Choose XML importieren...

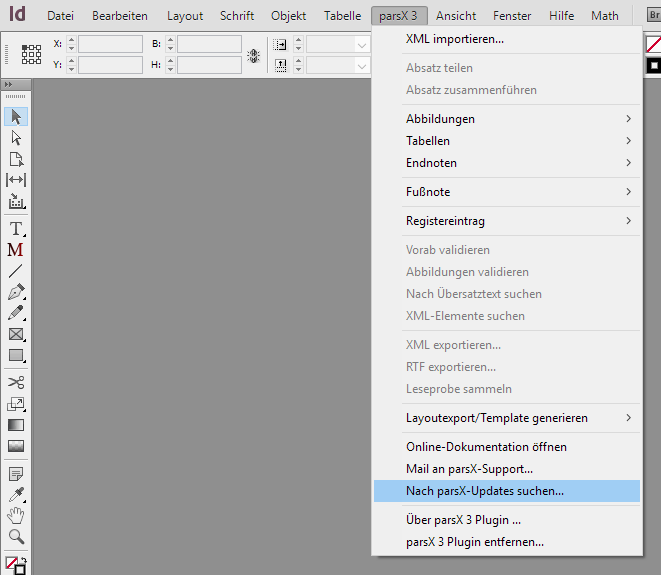[507, 39]
